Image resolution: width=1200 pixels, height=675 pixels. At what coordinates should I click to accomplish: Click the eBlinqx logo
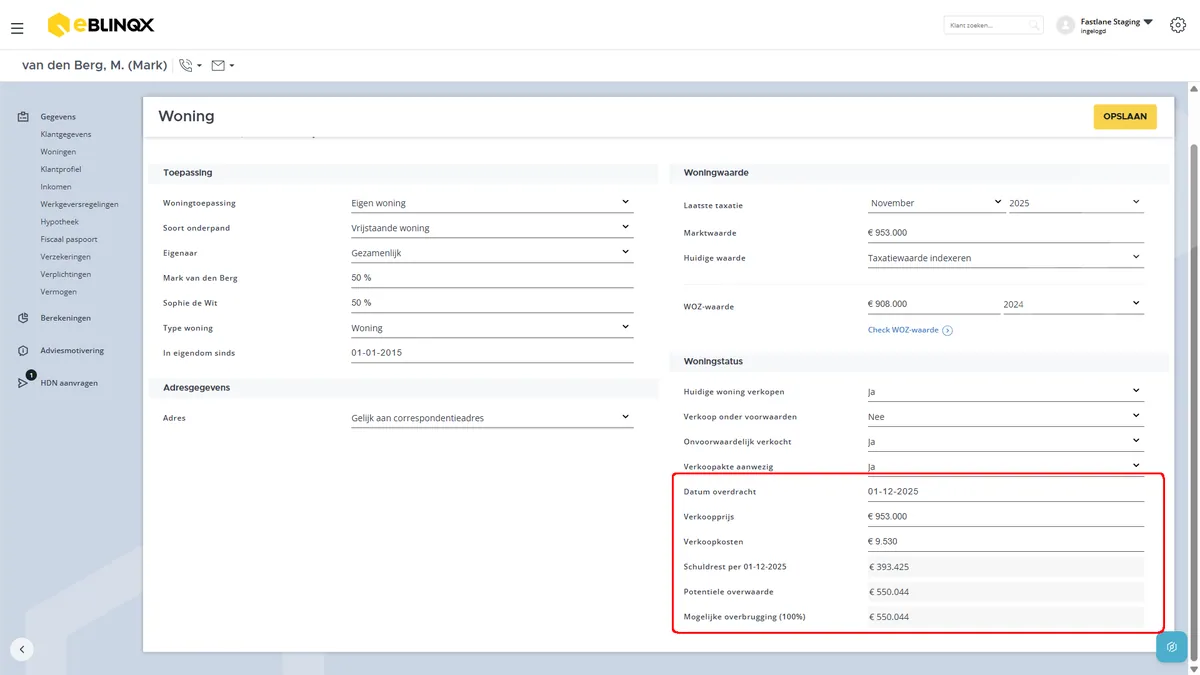coord(101,25)
